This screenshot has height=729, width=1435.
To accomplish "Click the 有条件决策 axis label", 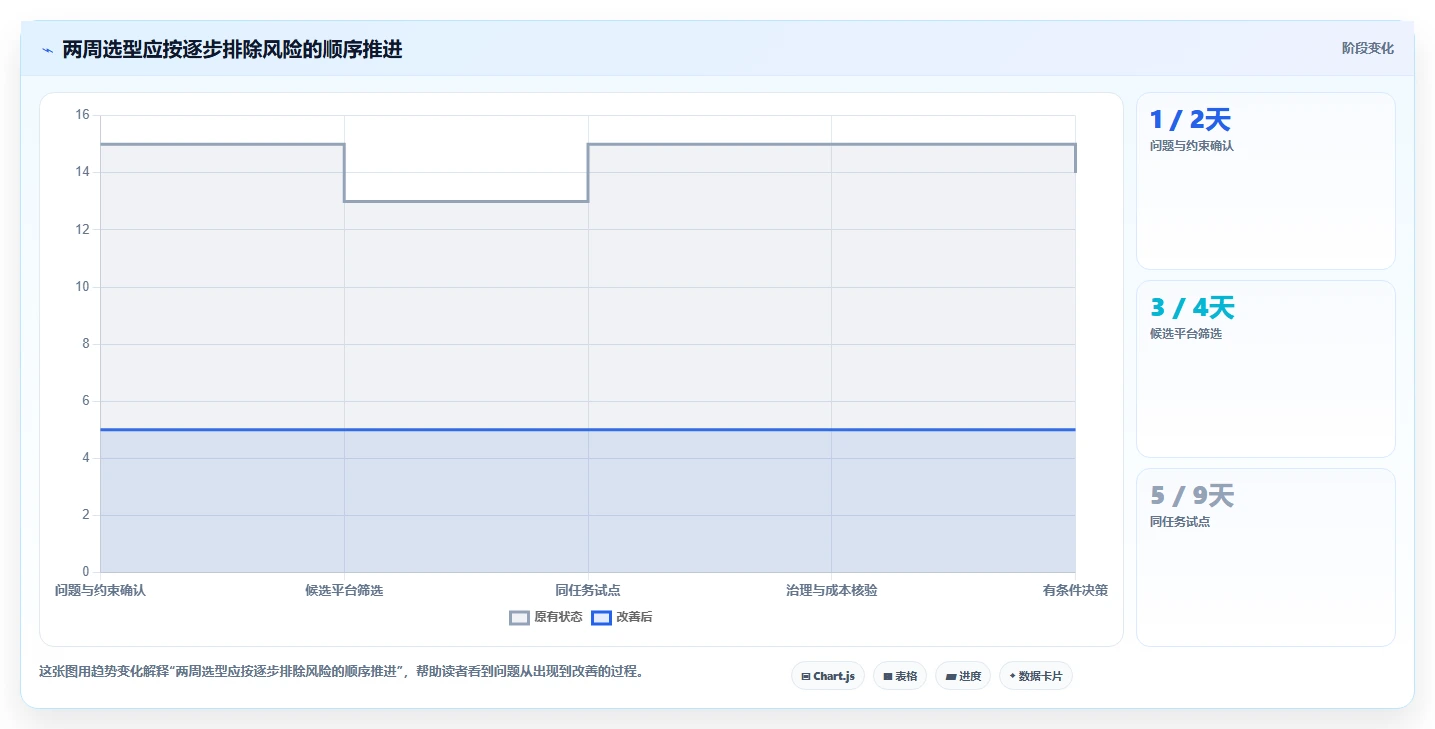I will coord(1075,590).
